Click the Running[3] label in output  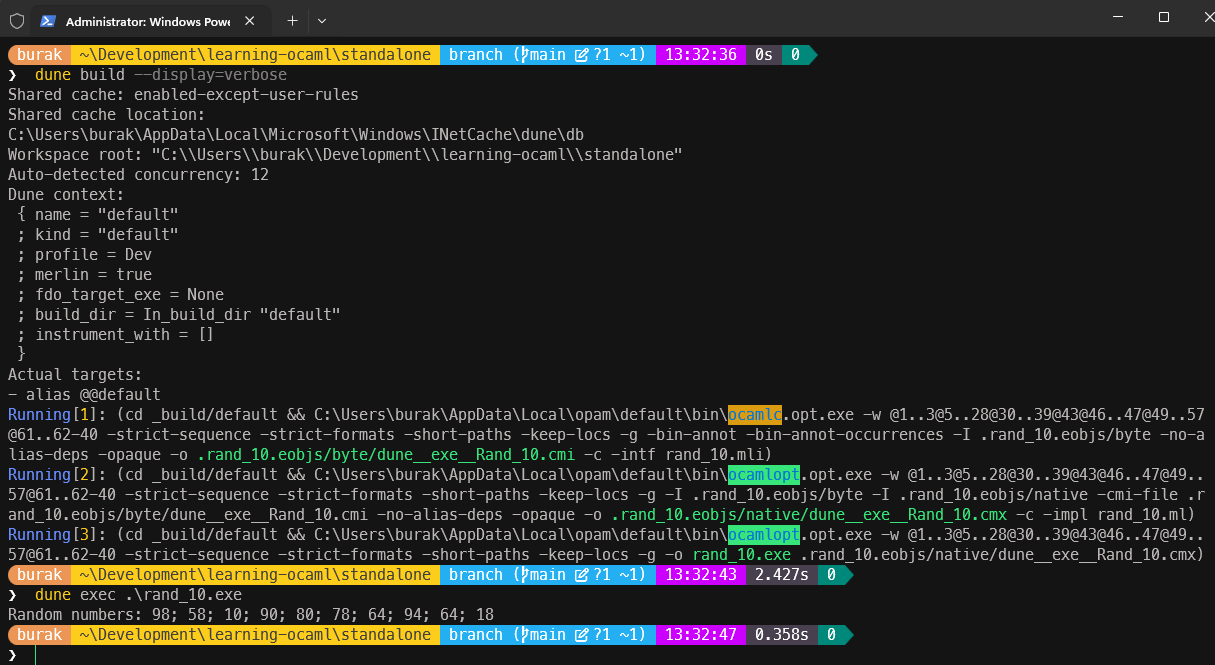[52, 535]
